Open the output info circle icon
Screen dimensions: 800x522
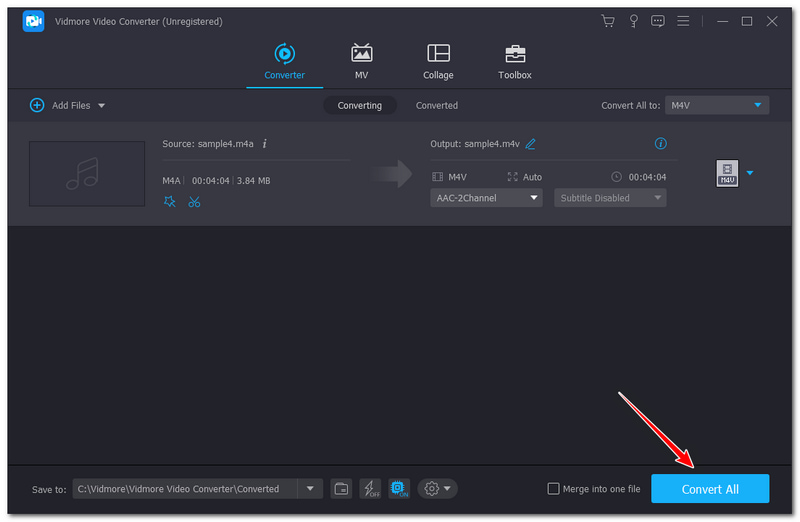pyautogui.click(x=660, y=143)
